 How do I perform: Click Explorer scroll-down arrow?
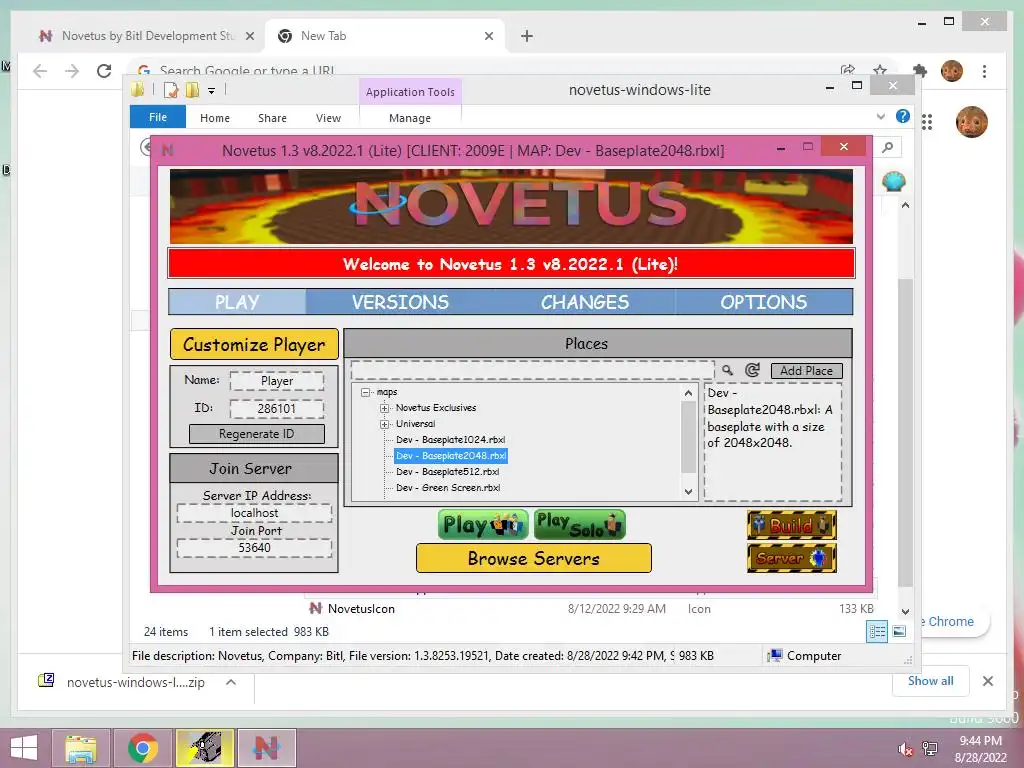905,612
